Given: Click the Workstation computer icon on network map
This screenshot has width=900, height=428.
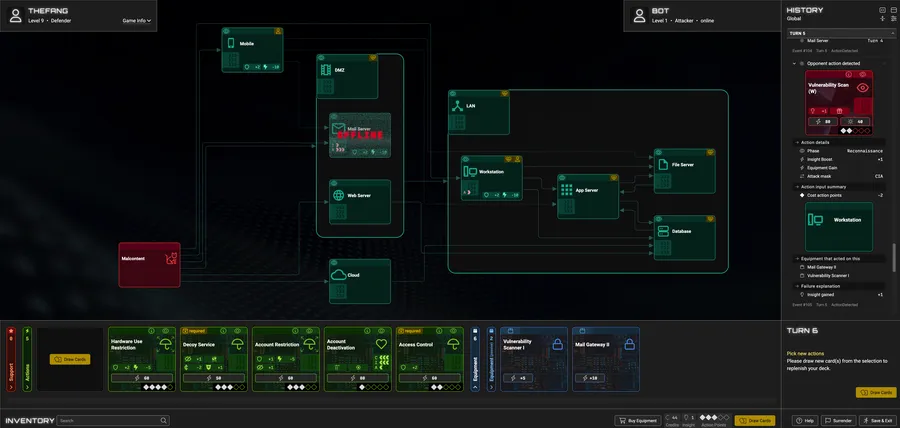Looking at the screenshot, I should [470, 172].
